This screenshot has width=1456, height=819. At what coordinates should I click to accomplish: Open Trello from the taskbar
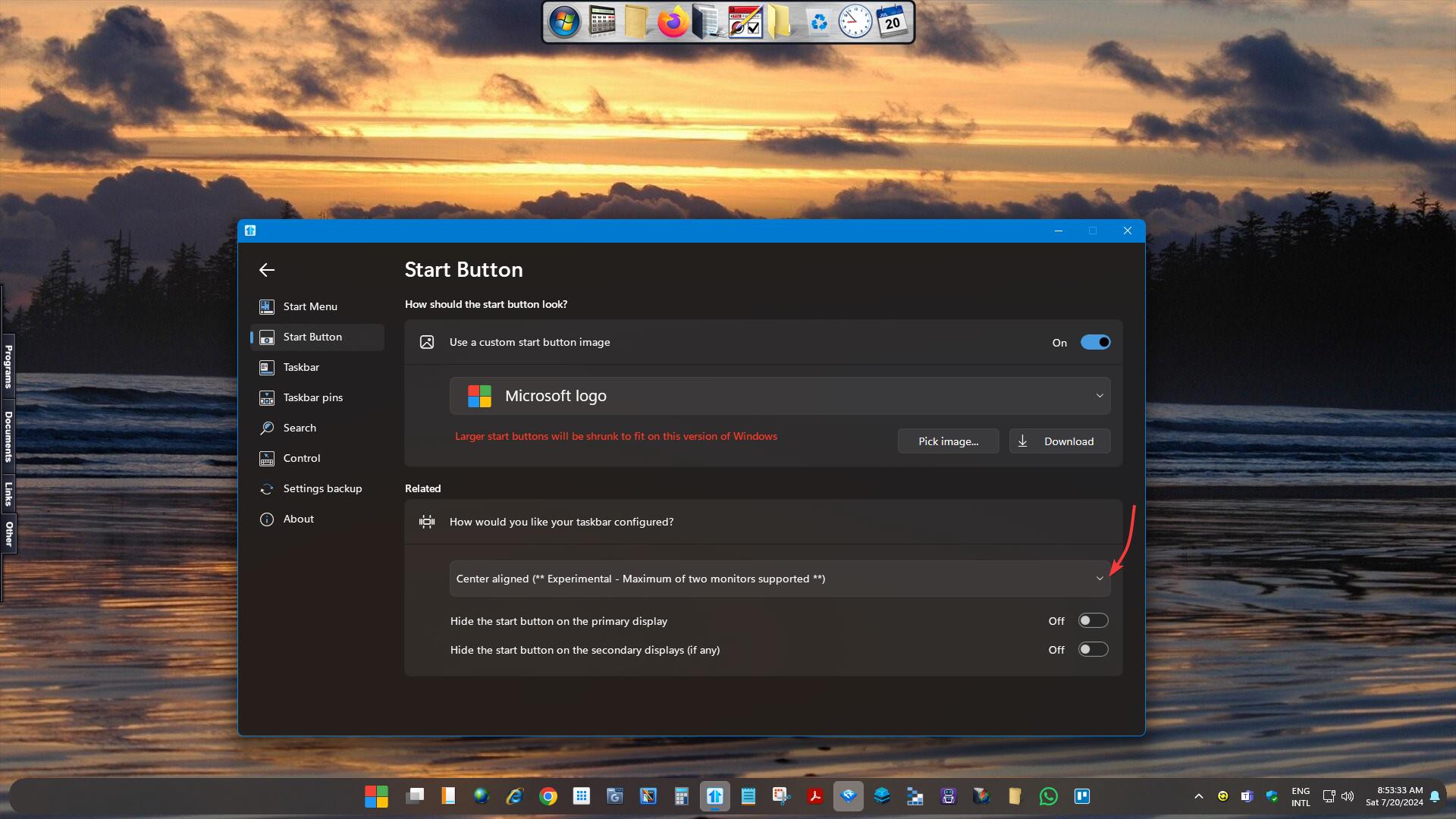click(x=1082, y=796)
